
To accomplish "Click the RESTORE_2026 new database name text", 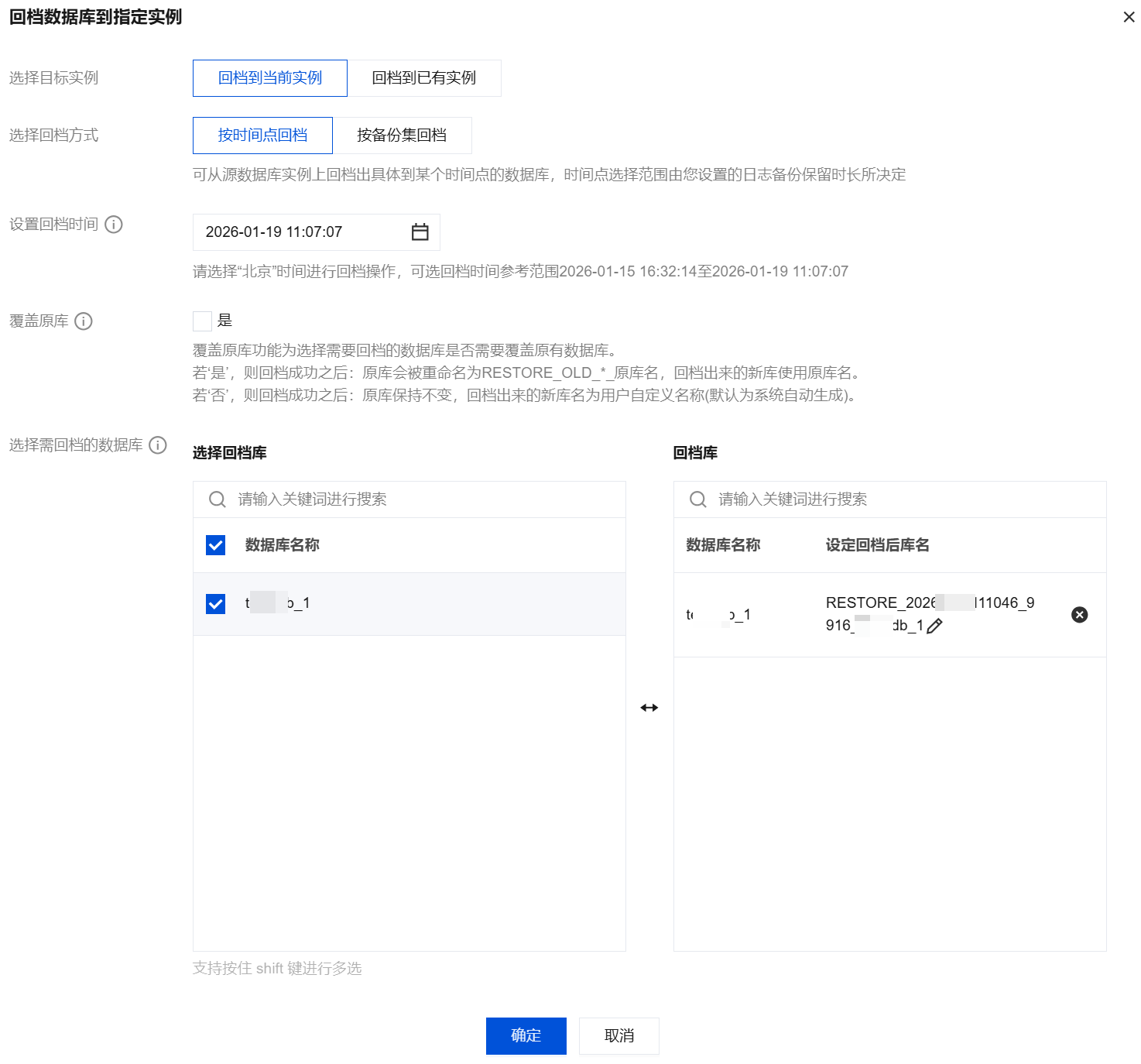I will pyautogui.click(x=930, y=614).
